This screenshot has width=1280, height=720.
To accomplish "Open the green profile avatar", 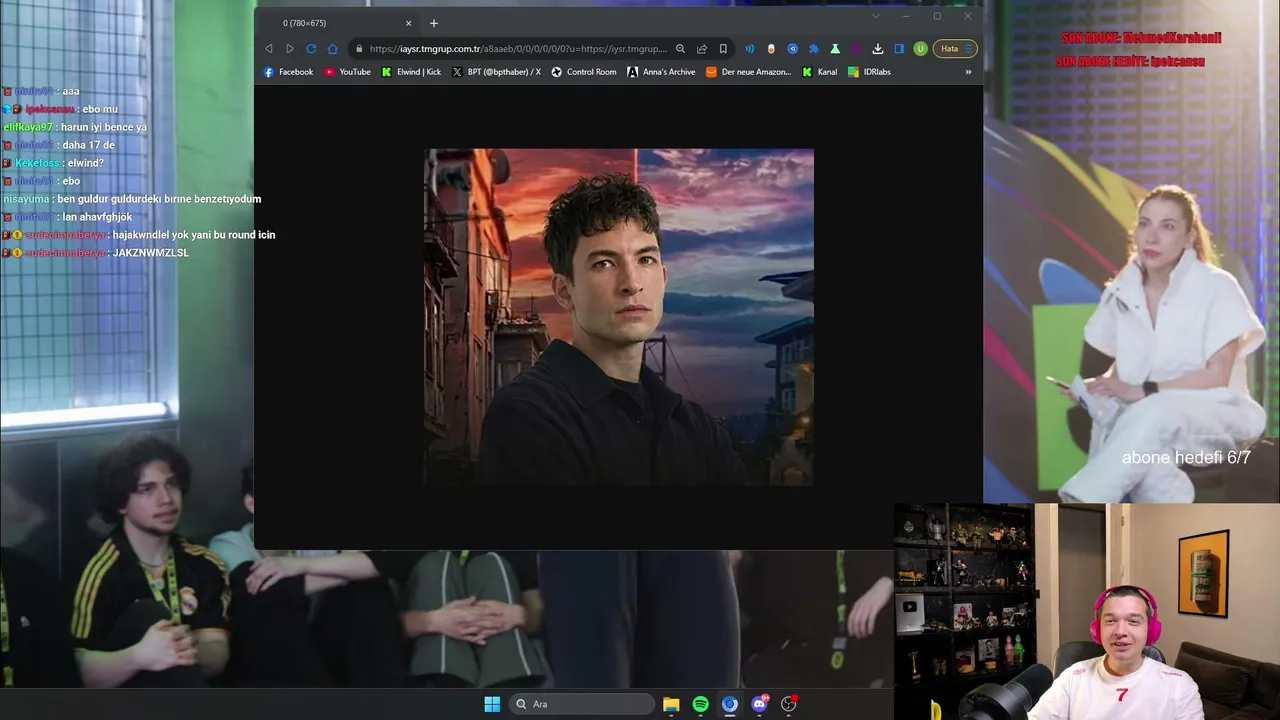I will pos(920,49).
